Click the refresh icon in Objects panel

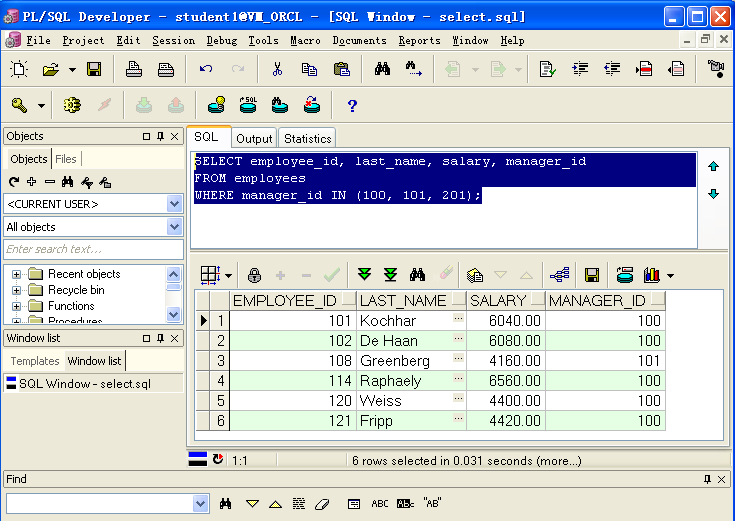14,181
